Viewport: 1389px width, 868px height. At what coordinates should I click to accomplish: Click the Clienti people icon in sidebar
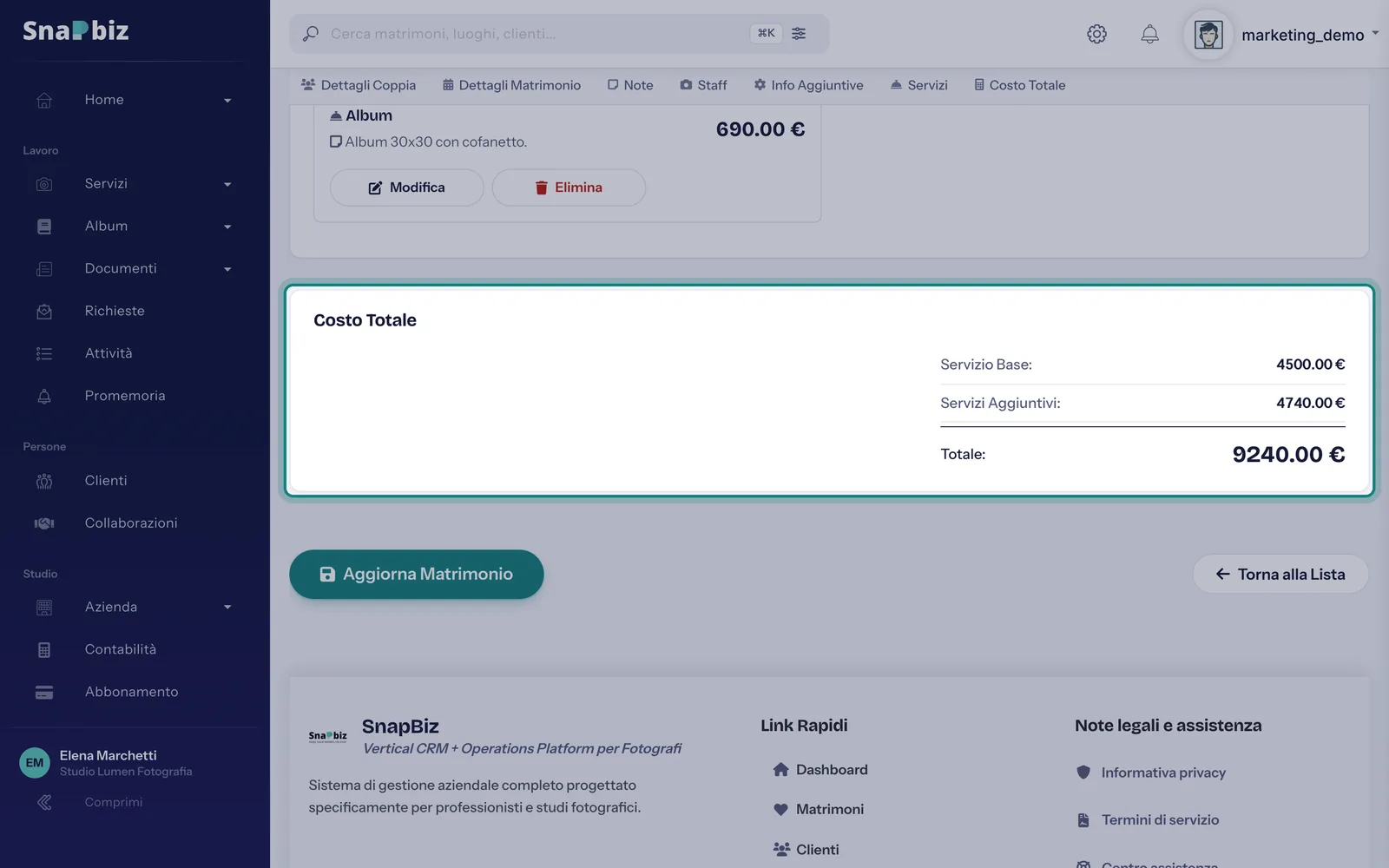[44, 481]
